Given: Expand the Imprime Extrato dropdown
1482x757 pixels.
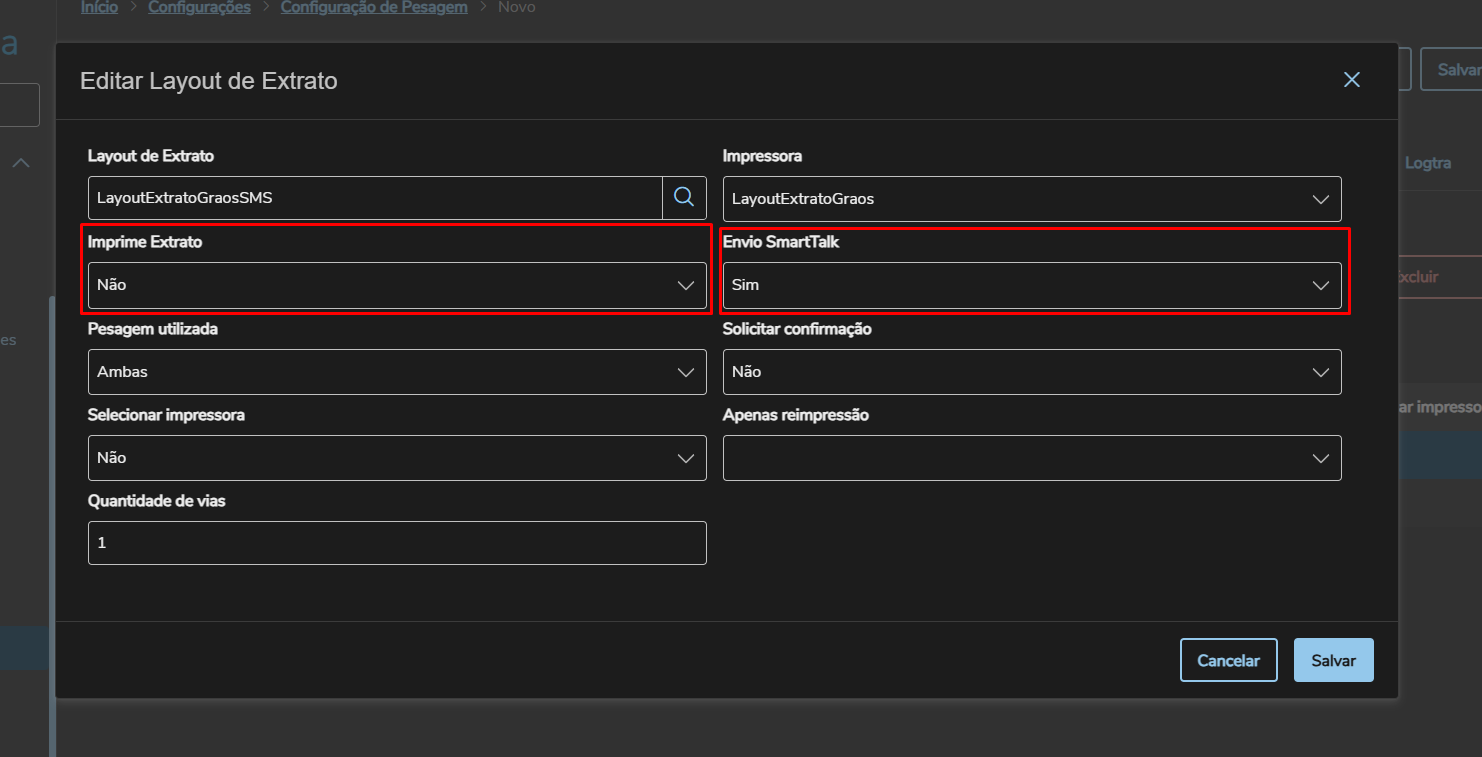Looking at the screenshot, I should point(396,285).
